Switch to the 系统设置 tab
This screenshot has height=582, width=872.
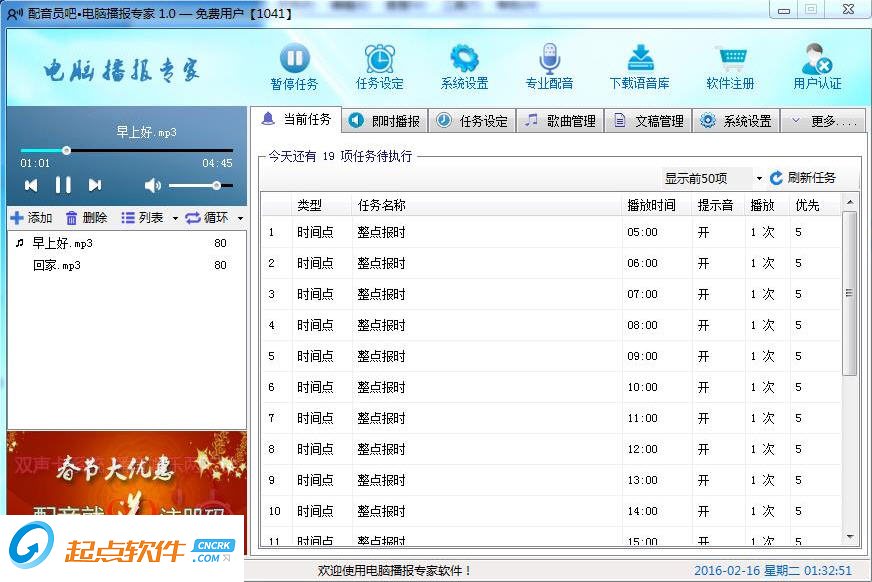tap(736, 121)
